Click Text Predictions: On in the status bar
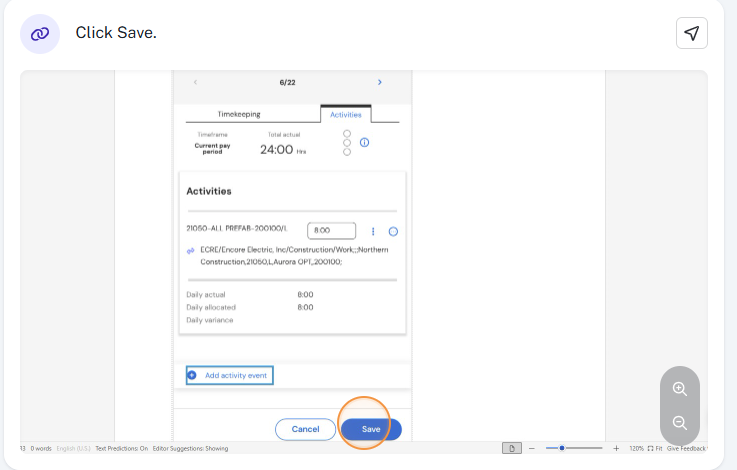This screenshot has height=470, width=737. pos(122,448)
